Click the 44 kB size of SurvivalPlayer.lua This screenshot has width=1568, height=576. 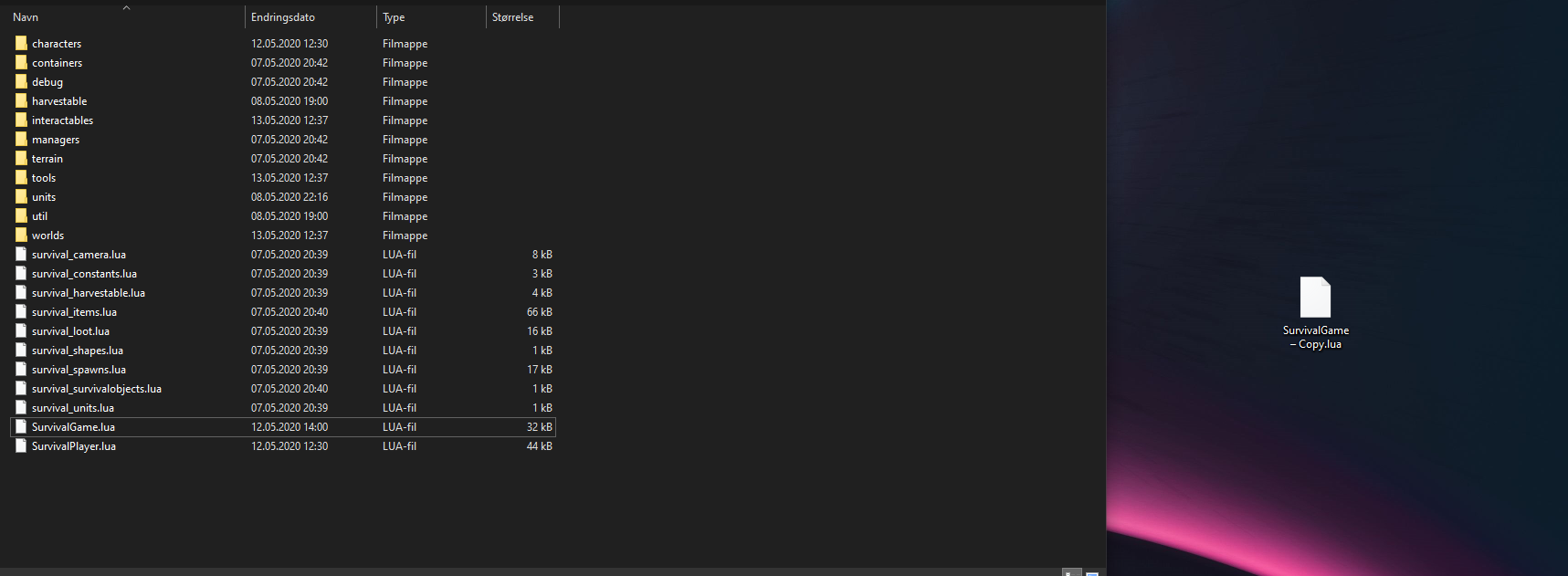coord(540,446)
